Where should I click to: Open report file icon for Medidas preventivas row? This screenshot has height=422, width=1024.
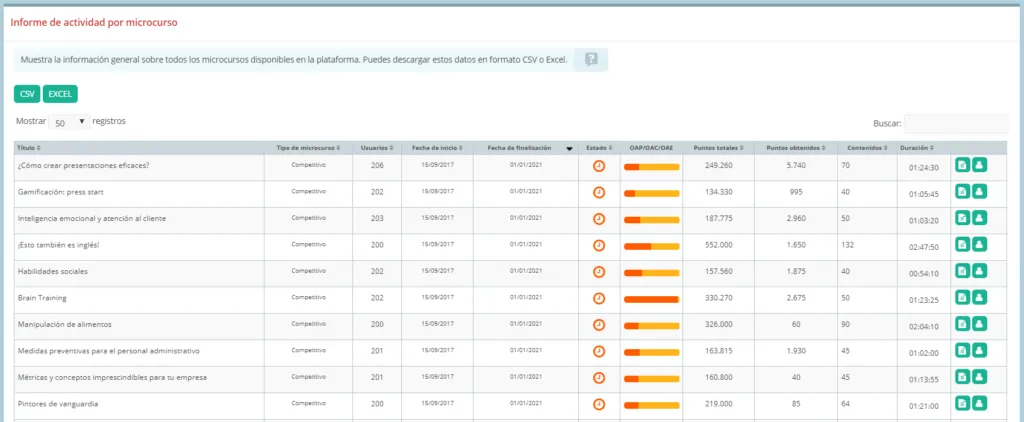[962, 350]
